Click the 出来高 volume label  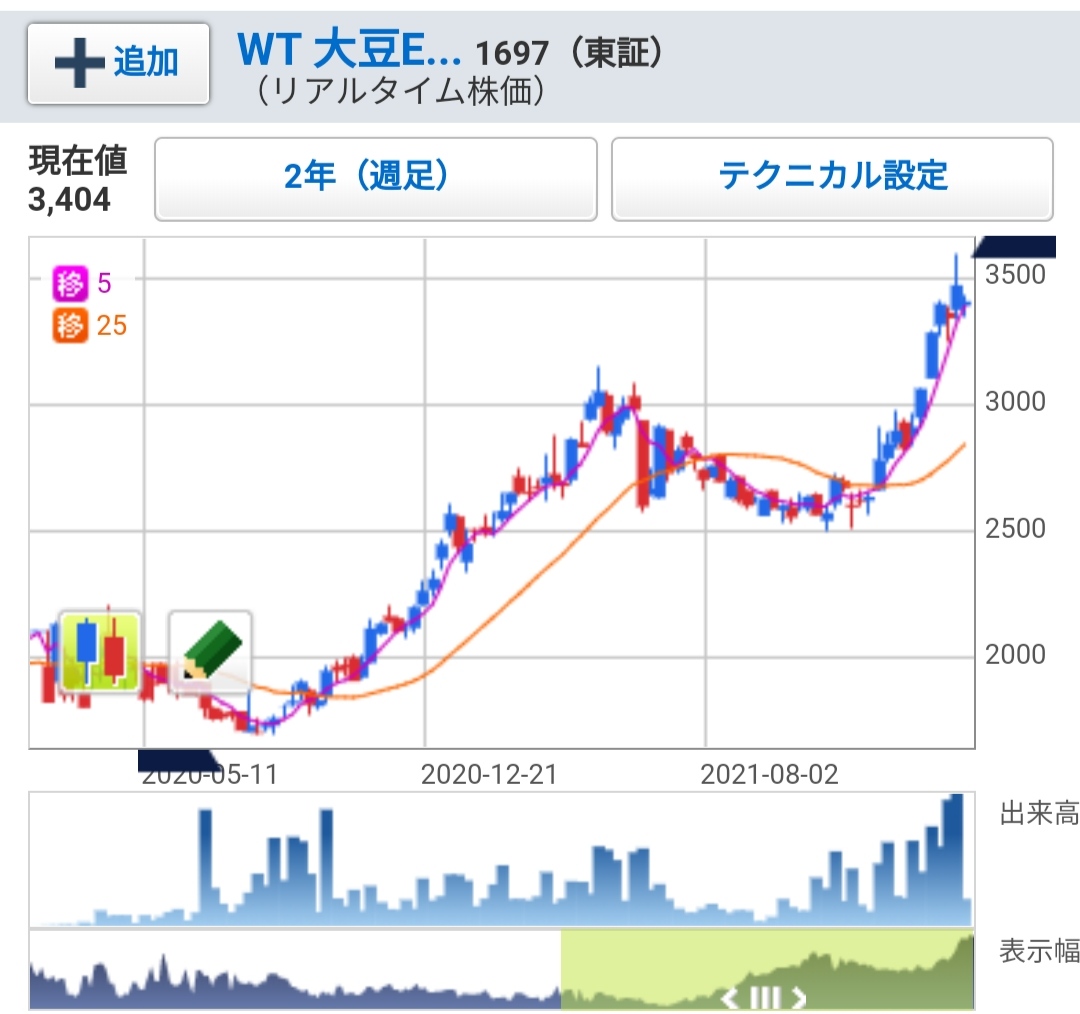tap(1038, 814)
